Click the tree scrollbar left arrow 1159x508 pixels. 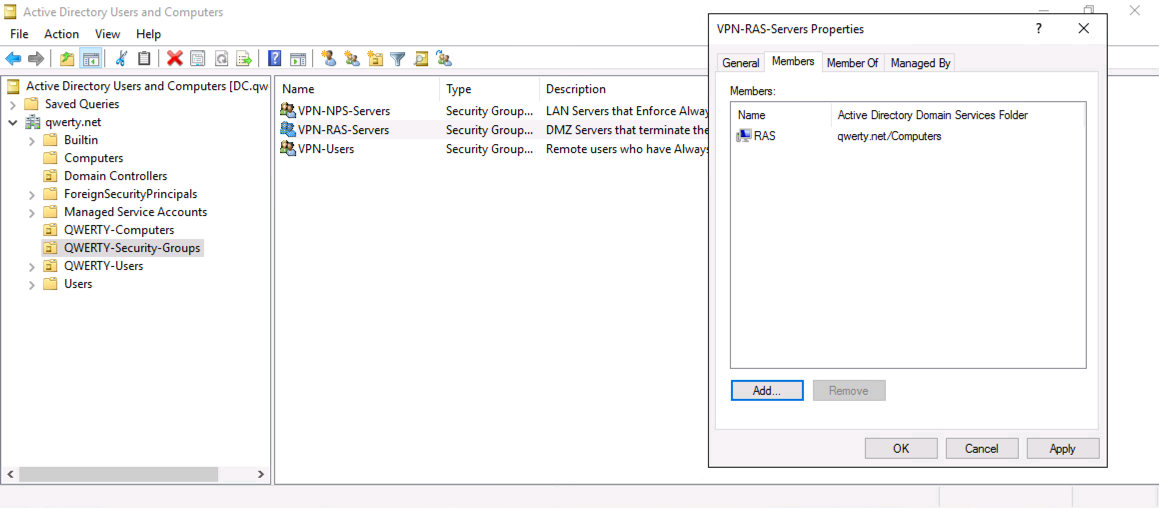[10, 474]
